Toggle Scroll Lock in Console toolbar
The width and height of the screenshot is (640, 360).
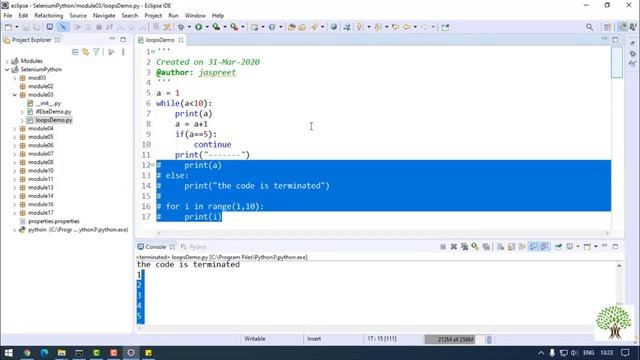point(511,247)
